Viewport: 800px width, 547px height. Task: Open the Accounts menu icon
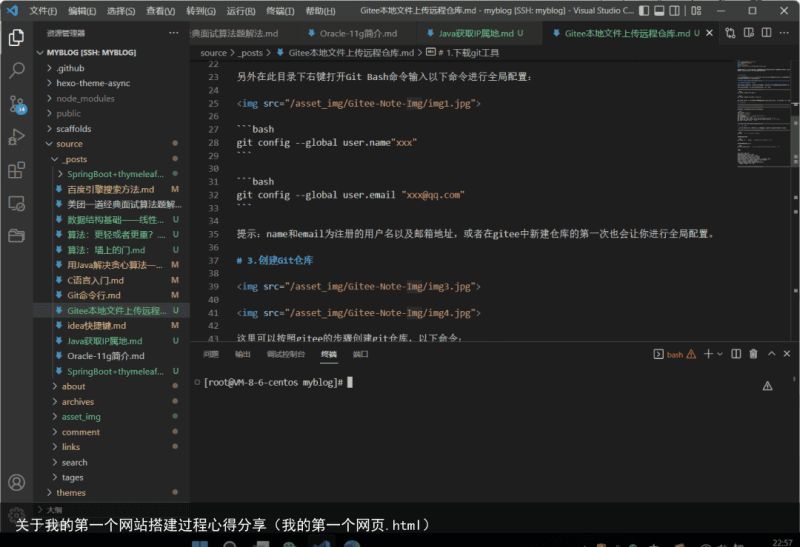(x=16, y=482)
